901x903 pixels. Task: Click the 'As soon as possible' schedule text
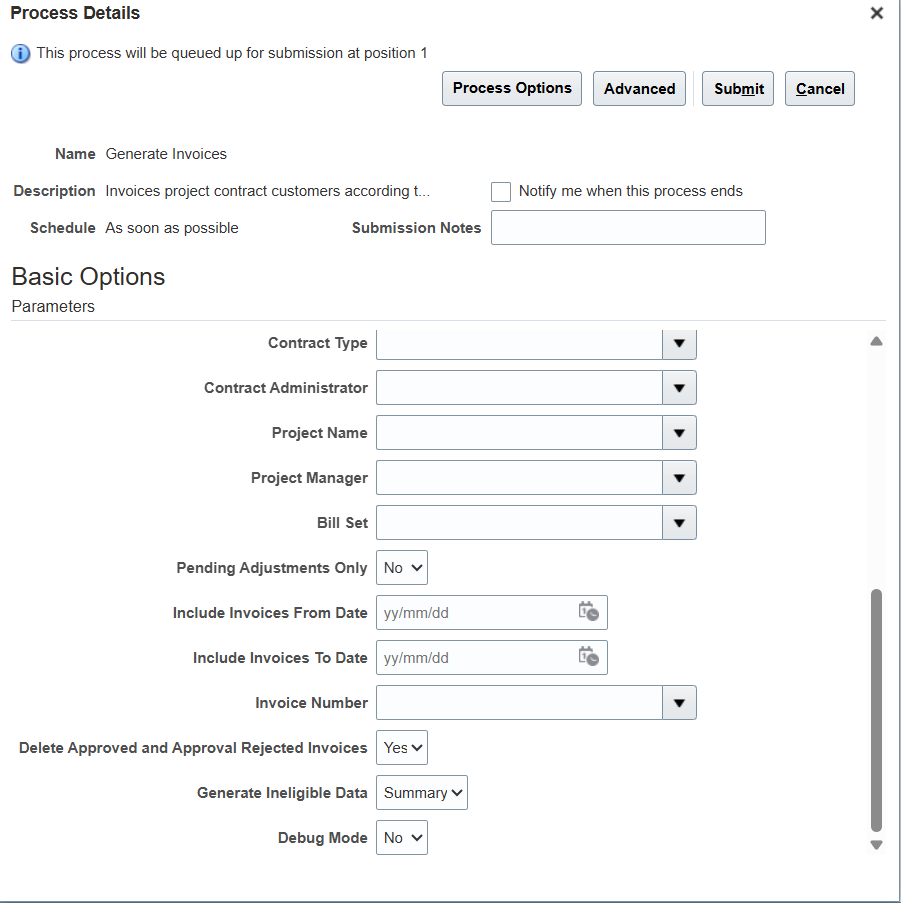172,228
